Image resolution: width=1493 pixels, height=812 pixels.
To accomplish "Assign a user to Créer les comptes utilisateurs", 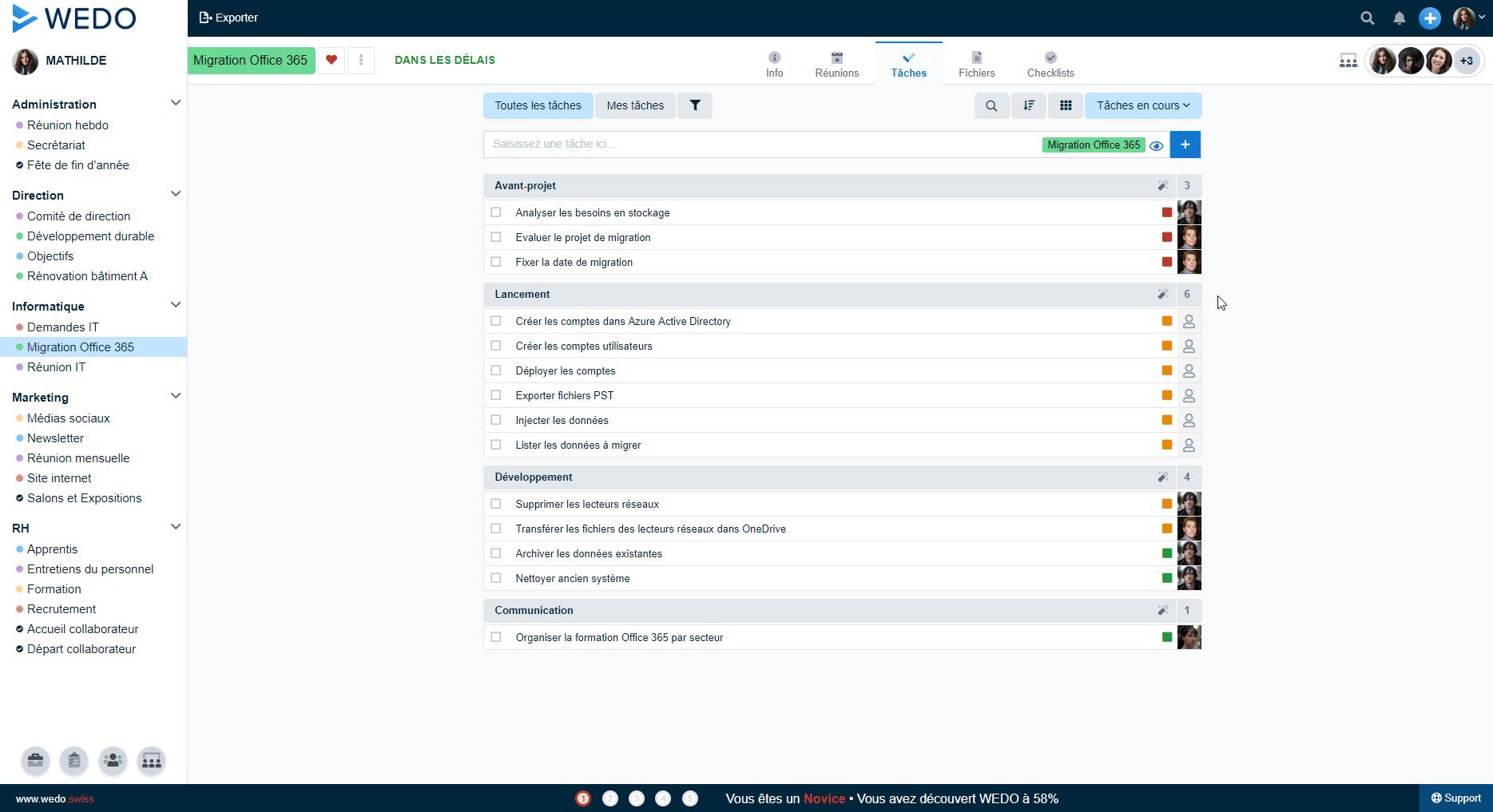I will click(1189, 347).
